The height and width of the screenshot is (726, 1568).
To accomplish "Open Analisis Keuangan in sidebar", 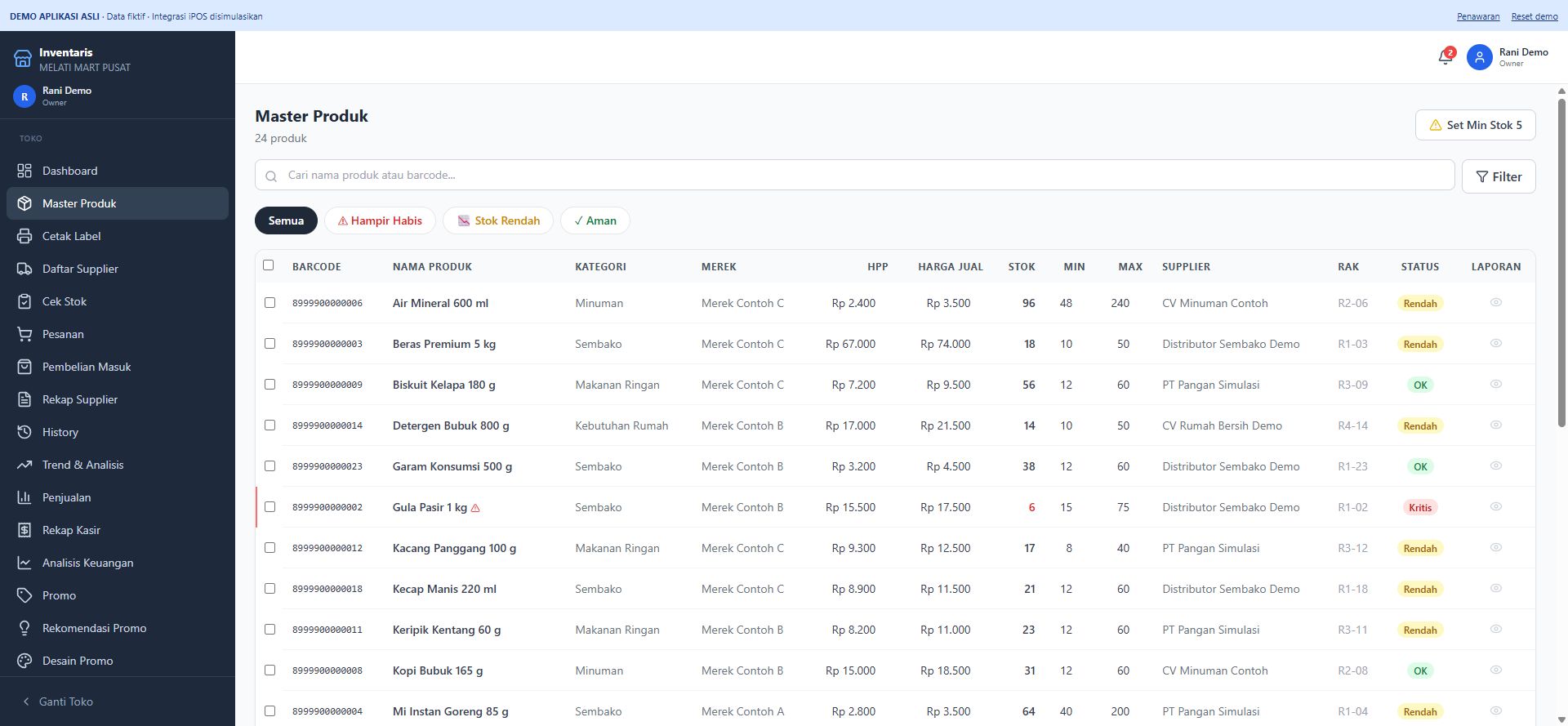I will pos(118,563).
